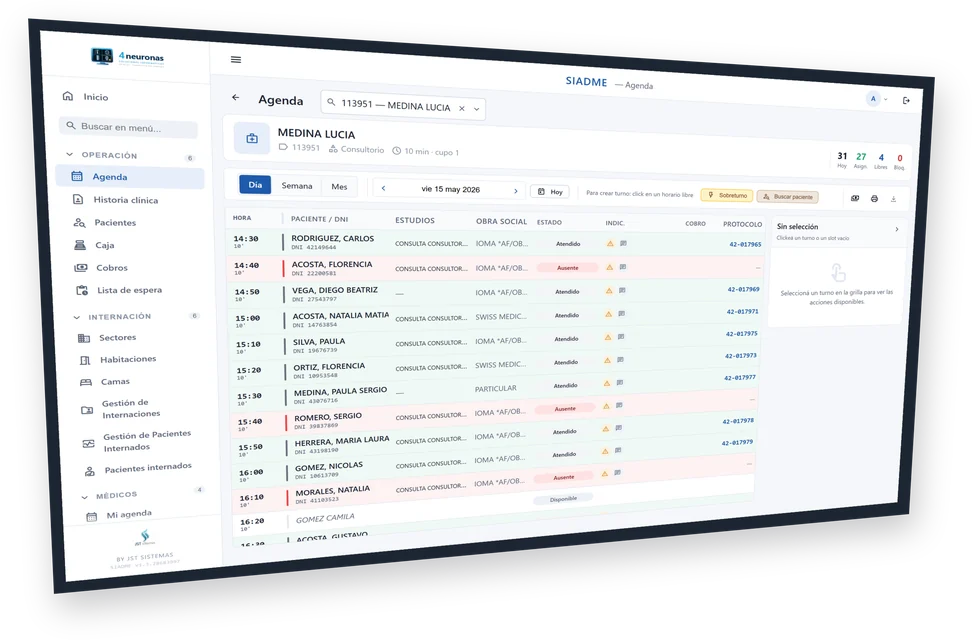The image size is (972, 640).
Task: Switch to the Mes view tab
Action: pyautogui.click(x=339, y=187)
